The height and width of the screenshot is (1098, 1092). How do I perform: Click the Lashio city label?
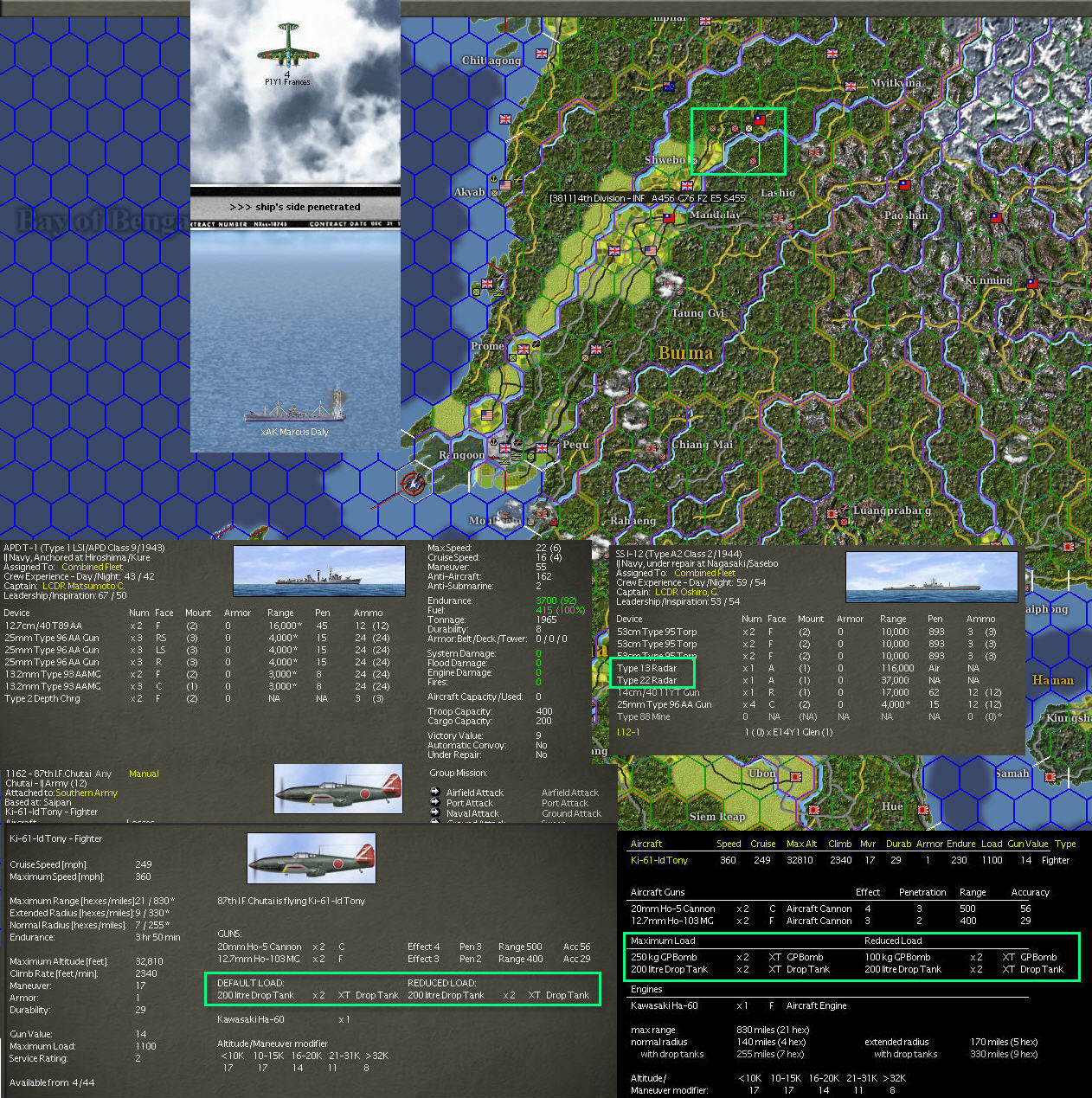coord(777,193)
